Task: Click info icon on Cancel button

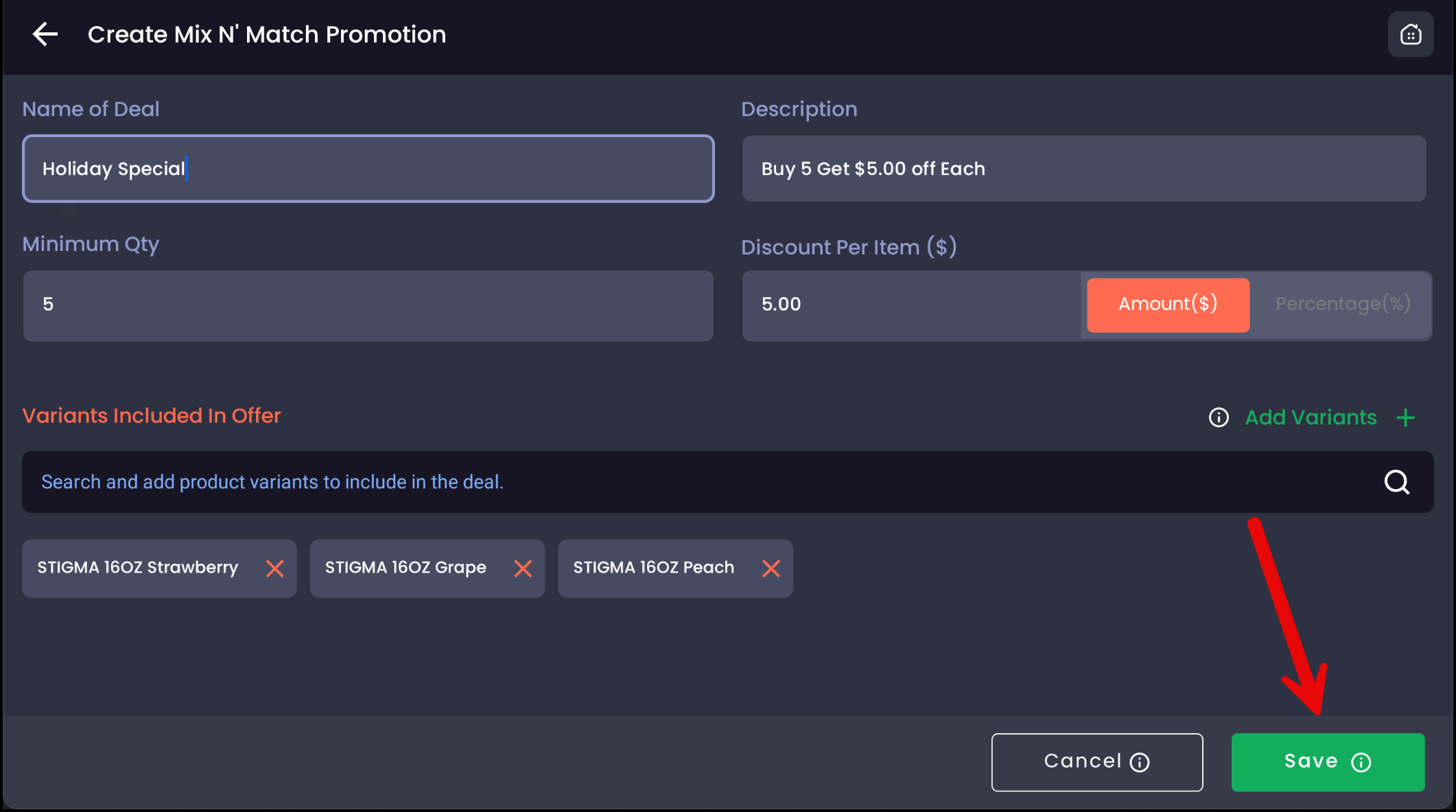Action: point(1140,763)
